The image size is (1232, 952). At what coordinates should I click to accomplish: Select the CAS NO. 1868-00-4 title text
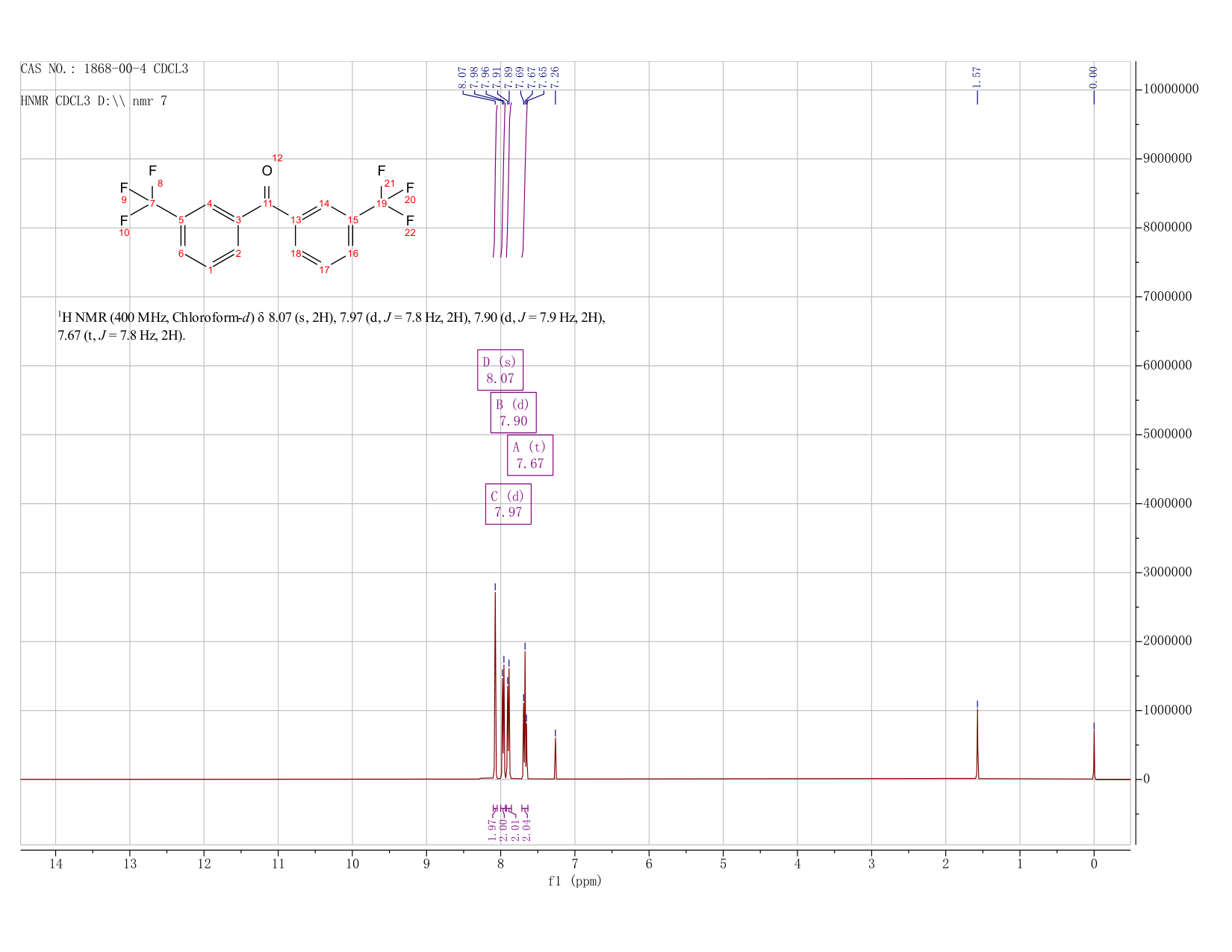pyautogui.click(x=105, y=69)
